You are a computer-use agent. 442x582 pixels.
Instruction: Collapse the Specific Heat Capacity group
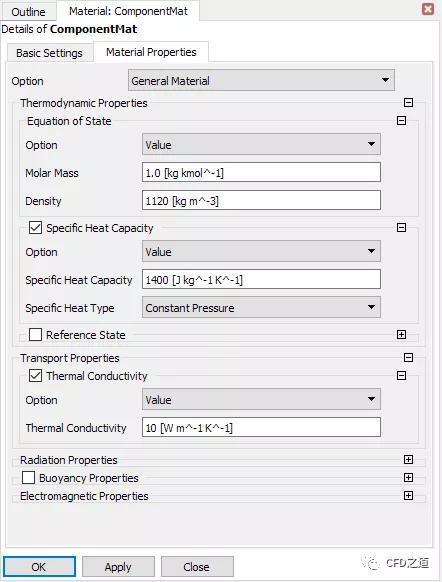(401, 227)
